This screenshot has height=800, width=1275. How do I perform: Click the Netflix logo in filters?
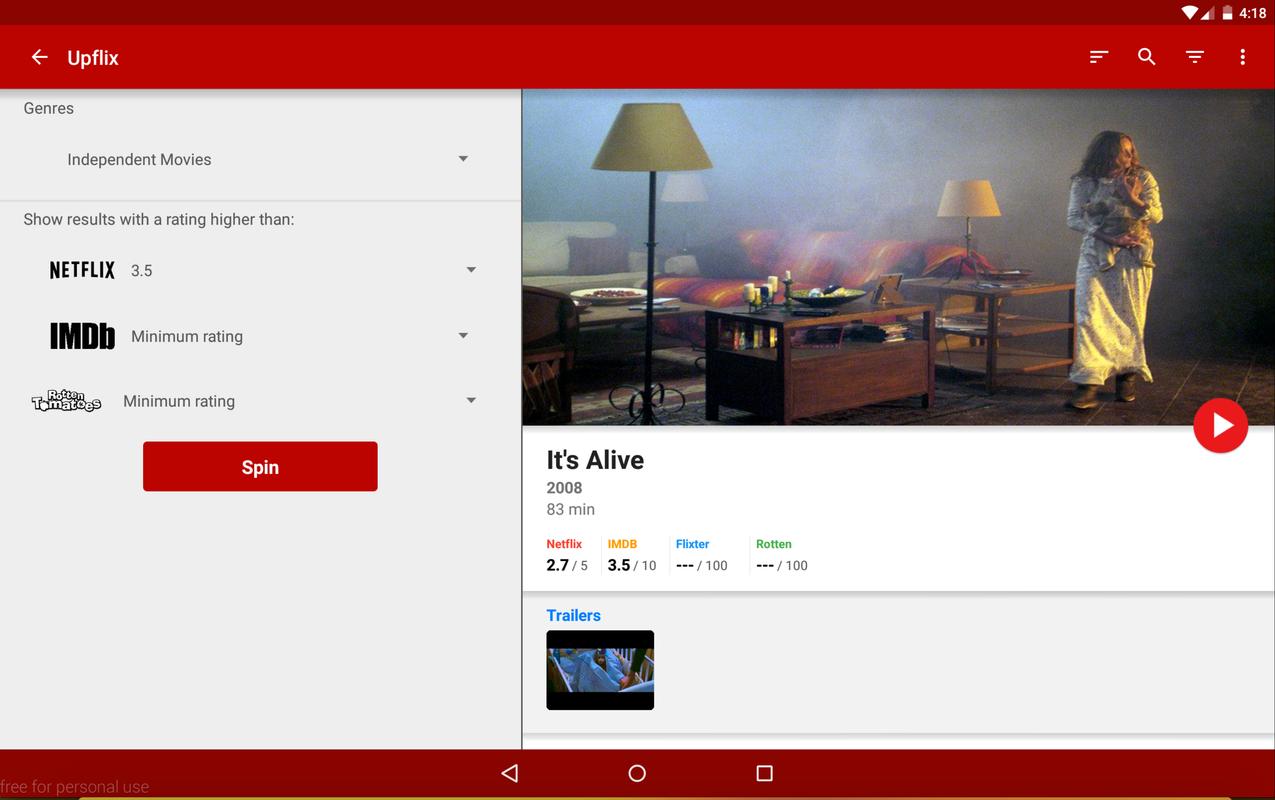click(x=82, y=270)
